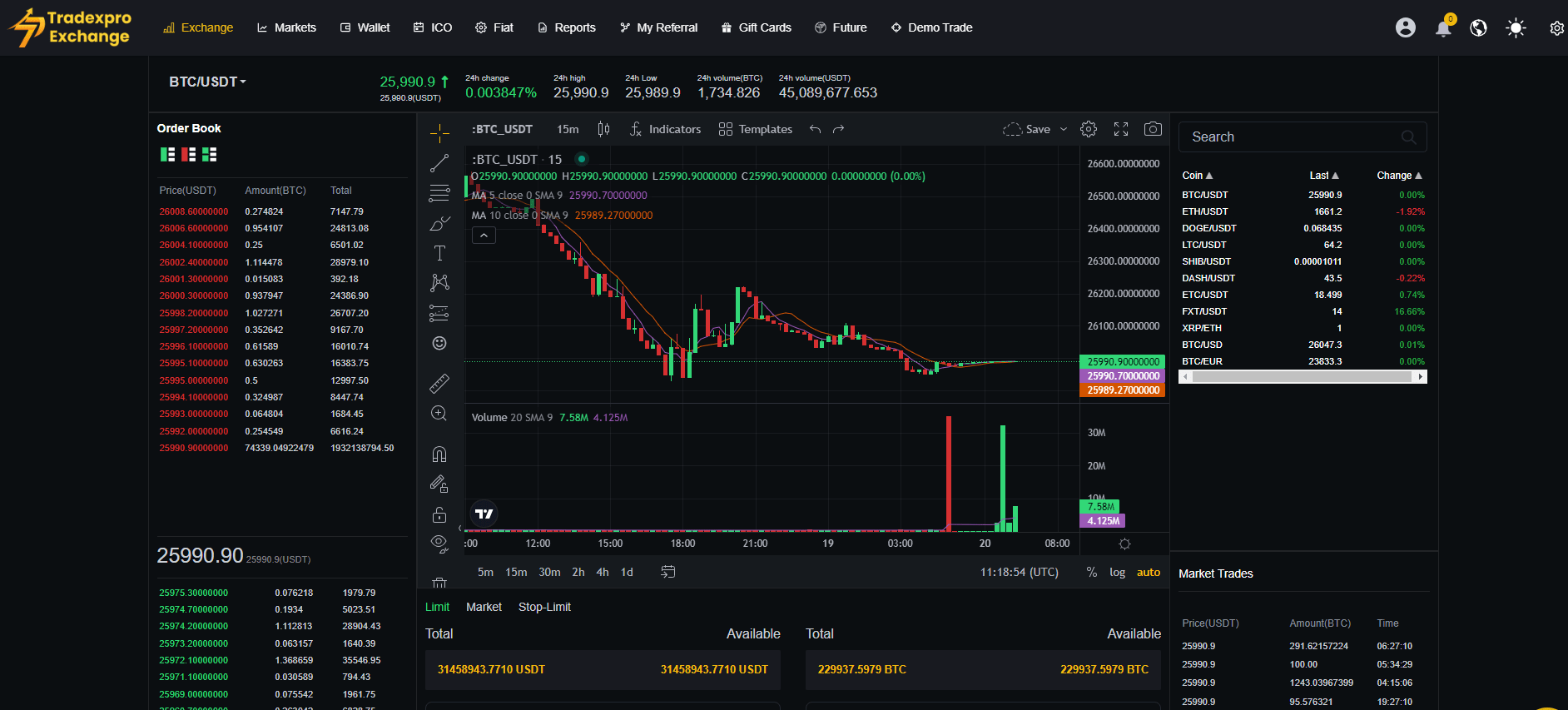Open the Exchange menu item
This screenshot has height=710, width=1568.
click(198, 27)
